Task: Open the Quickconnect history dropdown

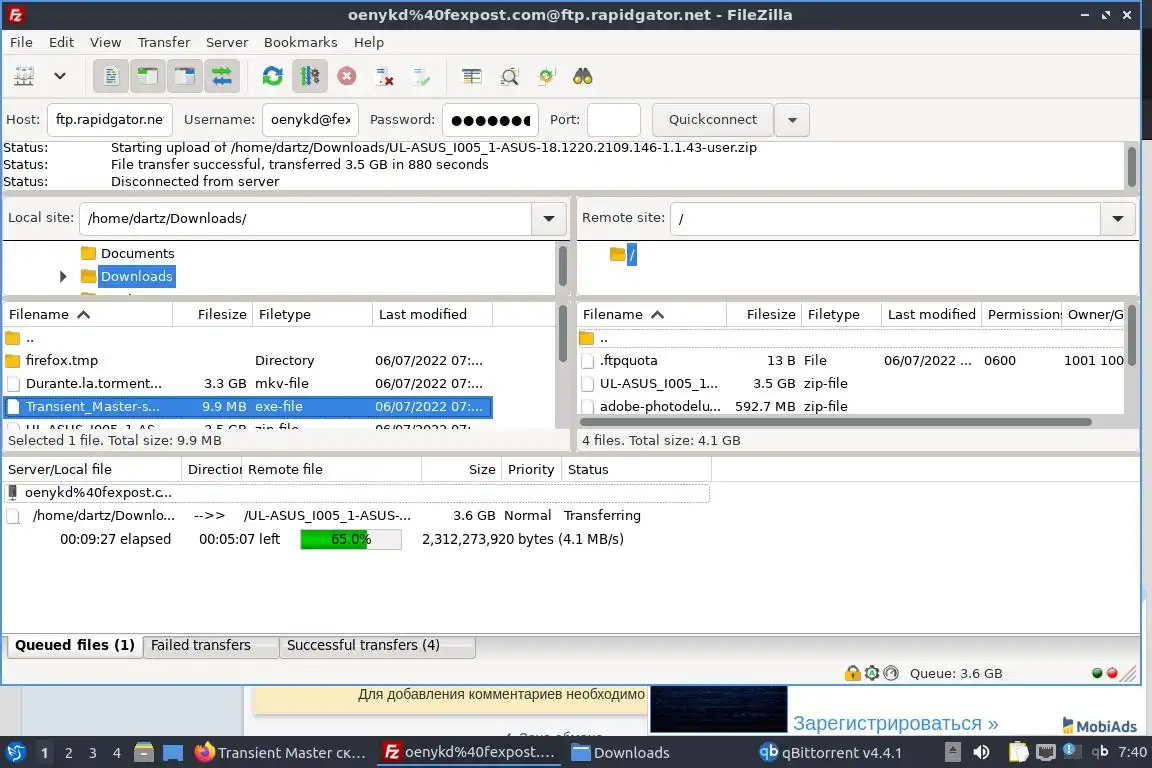Action: coord(792,119)
